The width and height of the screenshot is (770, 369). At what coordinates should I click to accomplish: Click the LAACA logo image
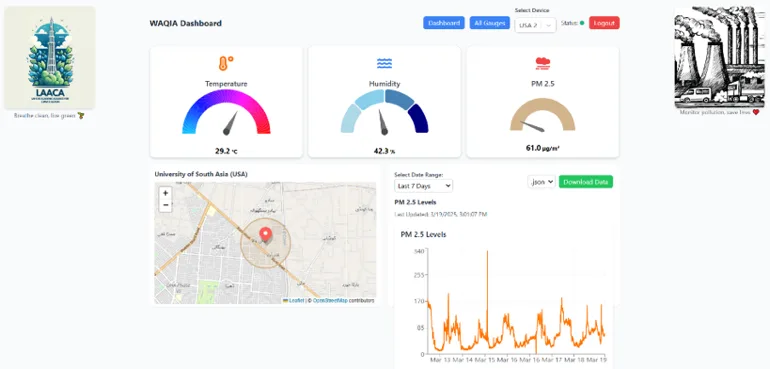(x=50, y=57)
